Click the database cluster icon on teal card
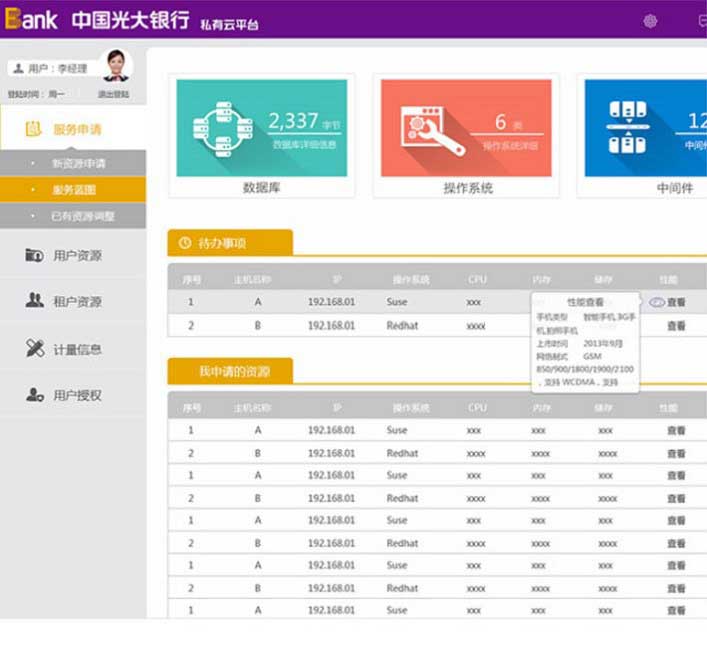 tap(222, 129)
